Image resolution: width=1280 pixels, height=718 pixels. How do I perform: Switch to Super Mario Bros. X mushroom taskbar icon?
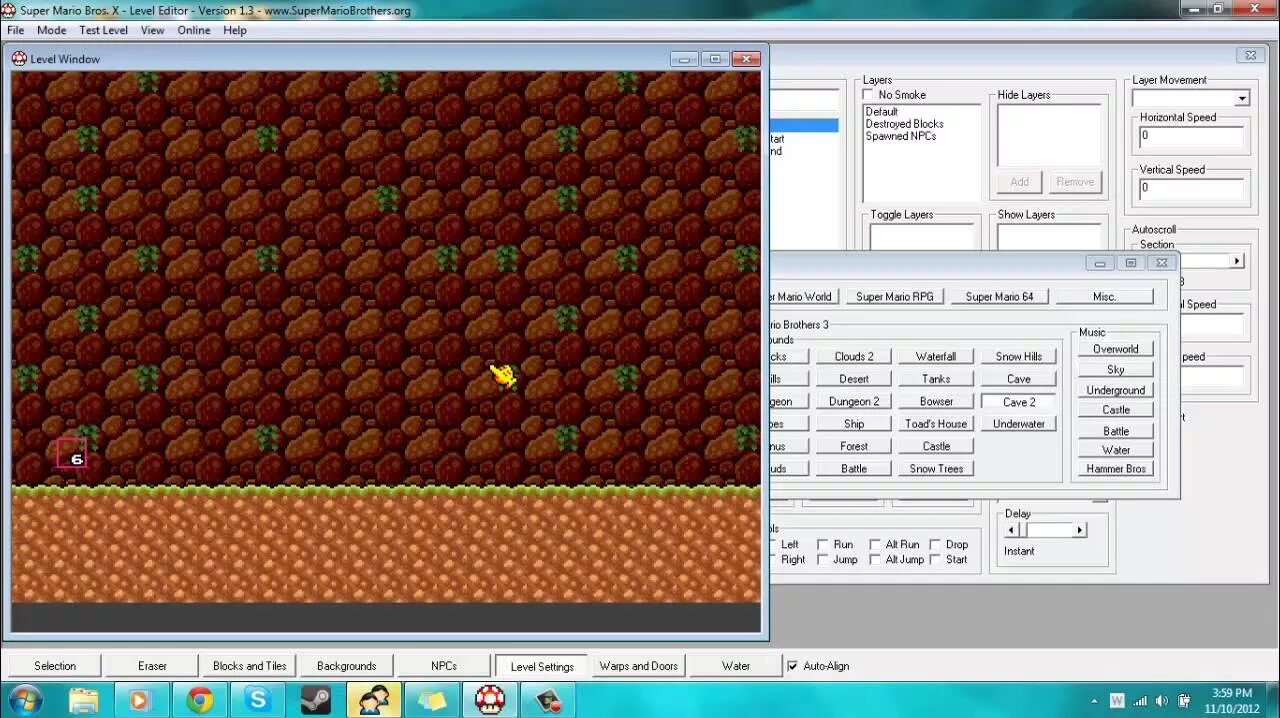click(x=490, y=700)
